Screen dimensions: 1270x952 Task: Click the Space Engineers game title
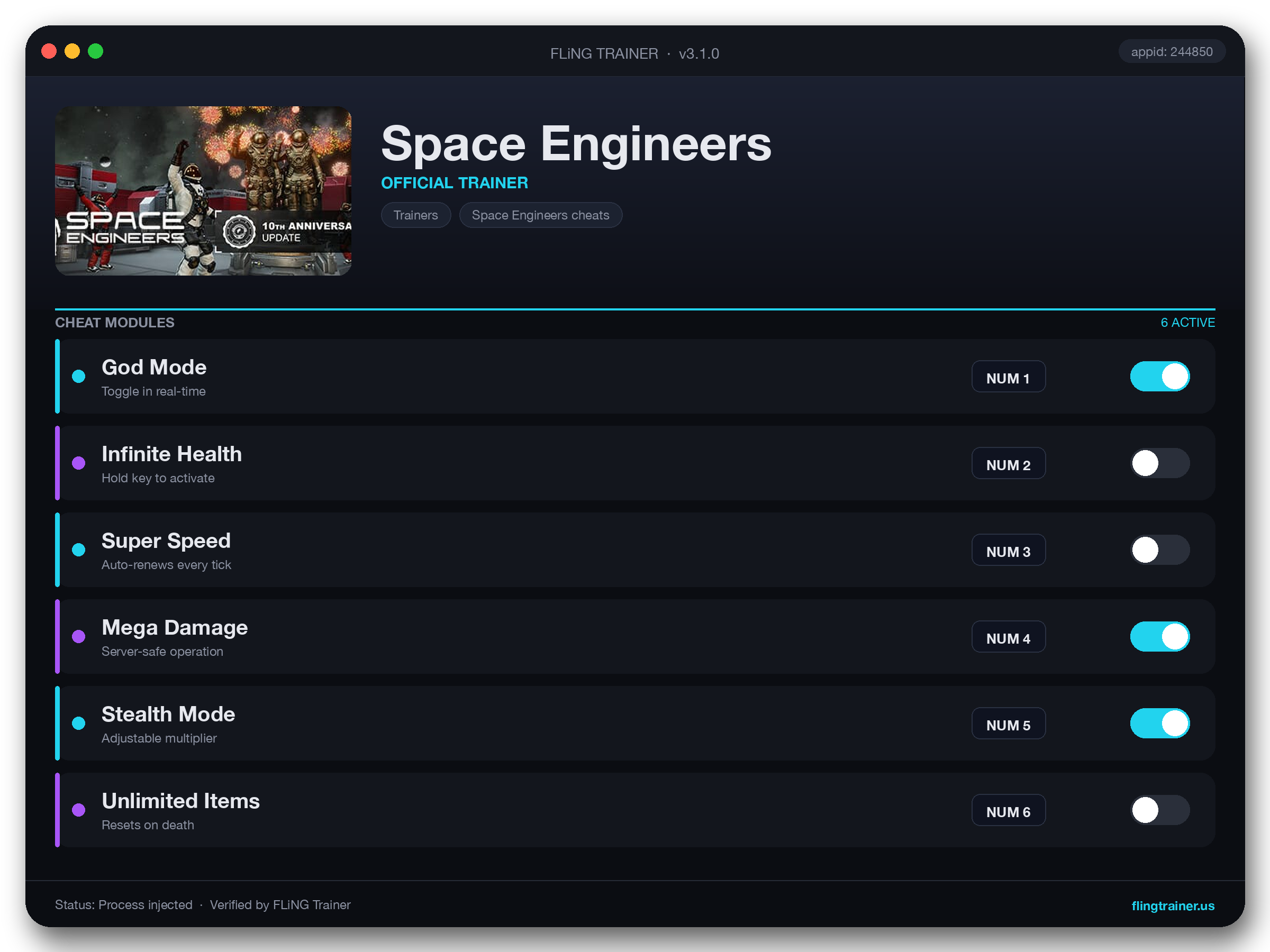tap(576, 143)
